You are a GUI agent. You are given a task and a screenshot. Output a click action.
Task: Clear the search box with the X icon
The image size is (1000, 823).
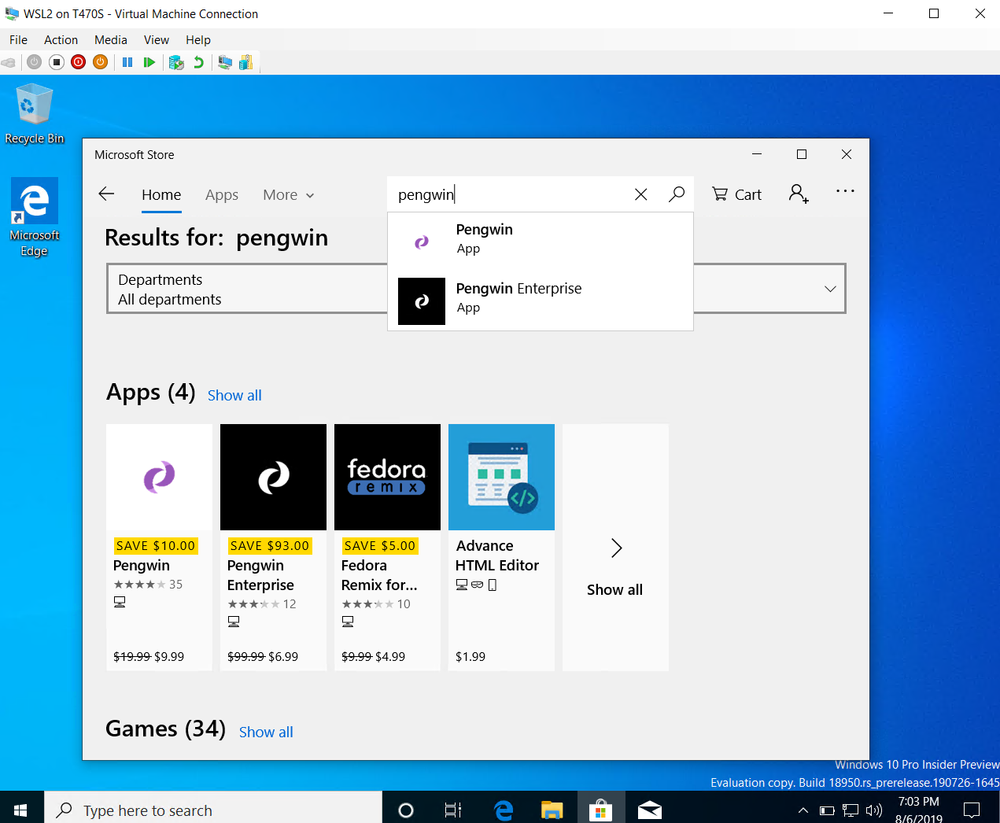point(641,194)
